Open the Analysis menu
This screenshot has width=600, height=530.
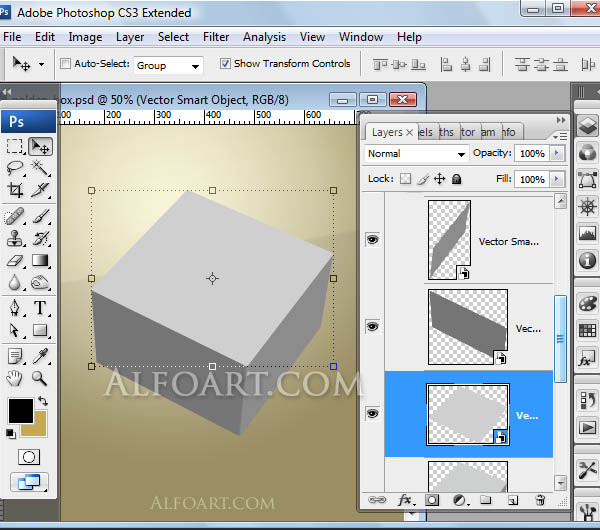(264, 37)
